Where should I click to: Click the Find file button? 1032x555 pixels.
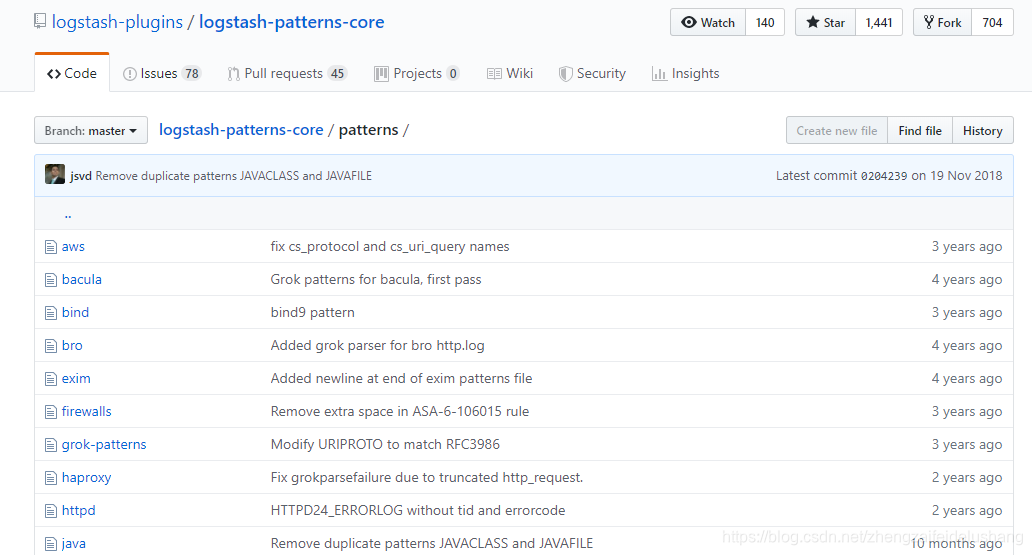point(920,130)
